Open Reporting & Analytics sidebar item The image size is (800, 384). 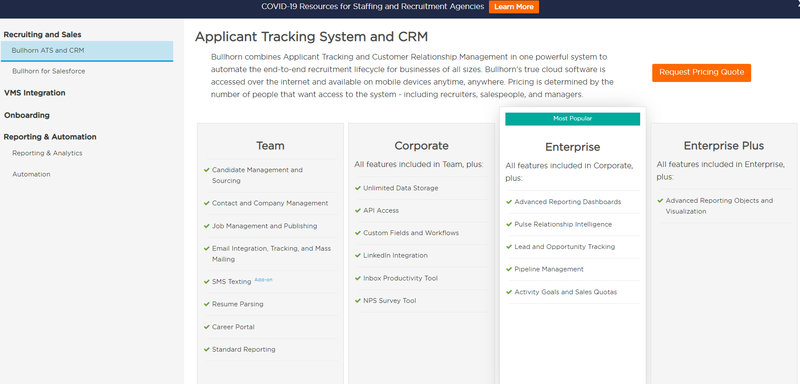pos(47,153)
